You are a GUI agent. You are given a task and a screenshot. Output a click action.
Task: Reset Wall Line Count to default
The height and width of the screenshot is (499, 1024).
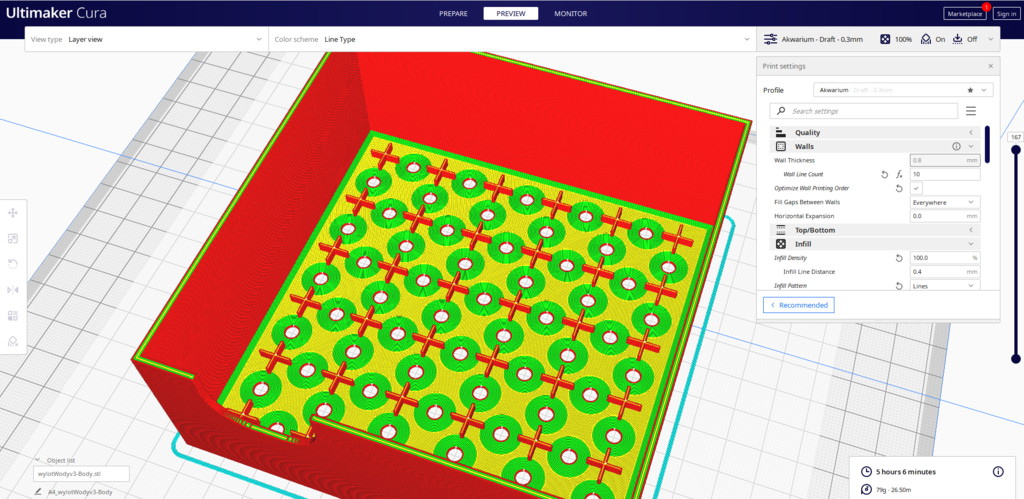(x=884, y=174)
